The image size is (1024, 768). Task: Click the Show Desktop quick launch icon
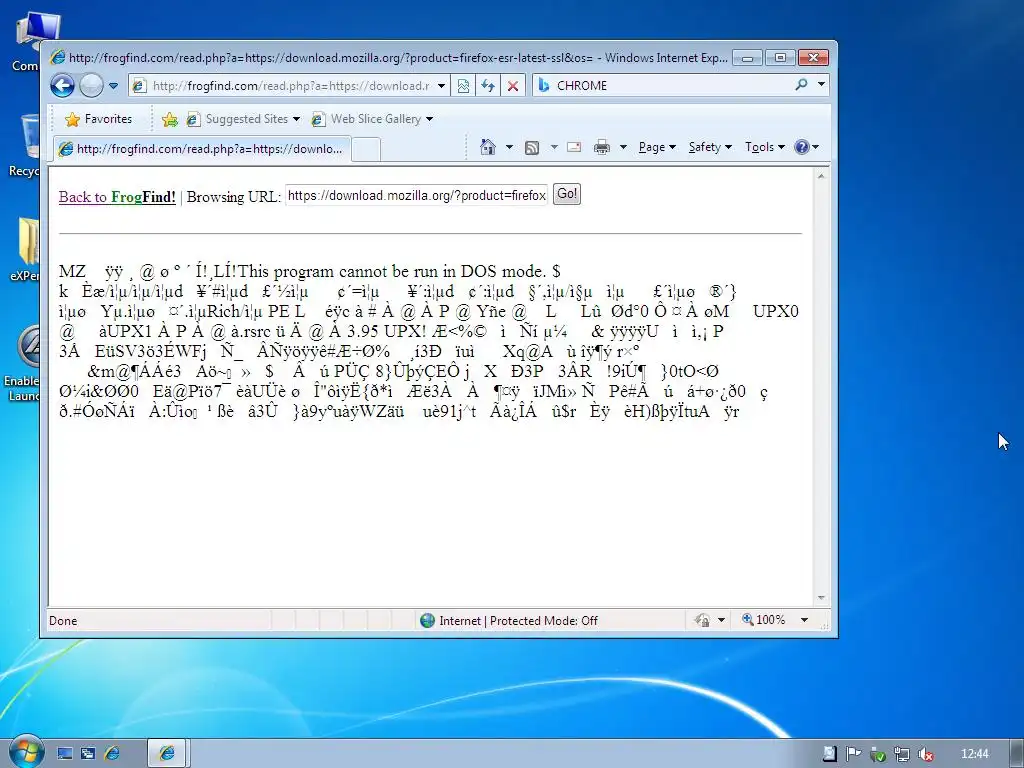[x=65, y=754]
